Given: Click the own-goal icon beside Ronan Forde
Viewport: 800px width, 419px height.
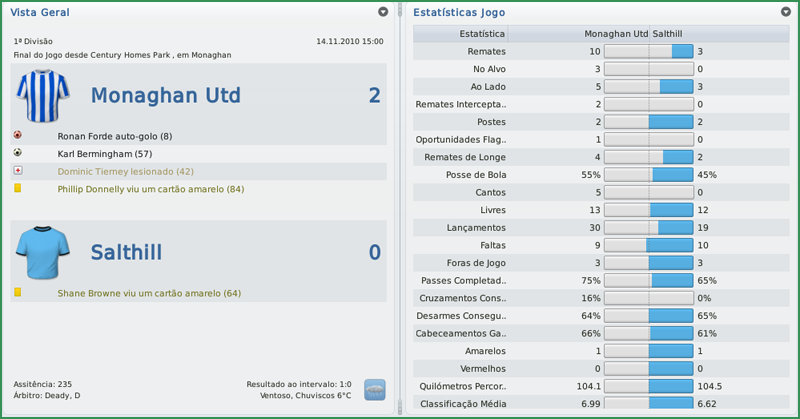Looking at the screenshot, I should tap(18, 135).
